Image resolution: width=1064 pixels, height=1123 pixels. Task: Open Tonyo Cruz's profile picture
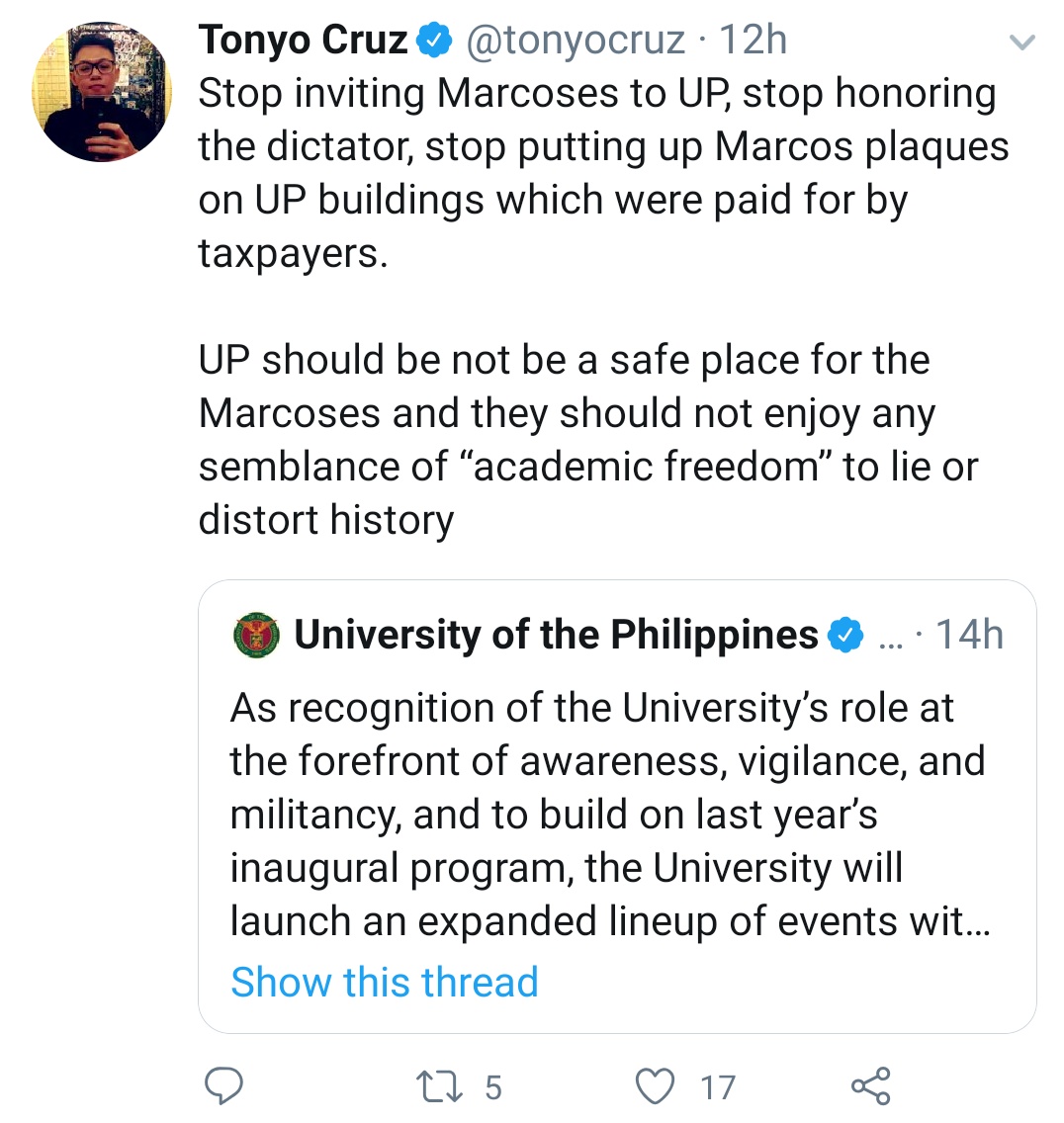tap(102, 92)
